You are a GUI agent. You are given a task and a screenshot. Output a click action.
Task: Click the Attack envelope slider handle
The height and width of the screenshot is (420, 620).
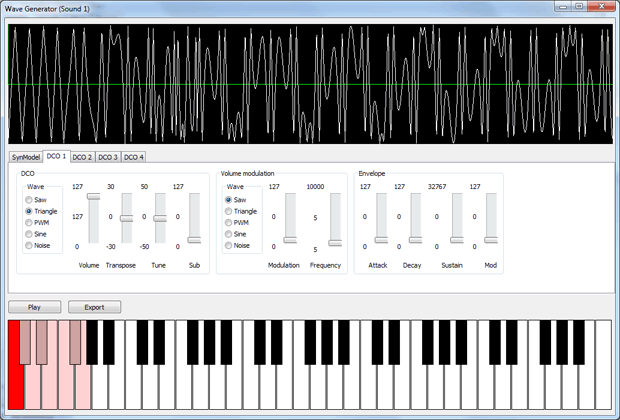point(381,240)
